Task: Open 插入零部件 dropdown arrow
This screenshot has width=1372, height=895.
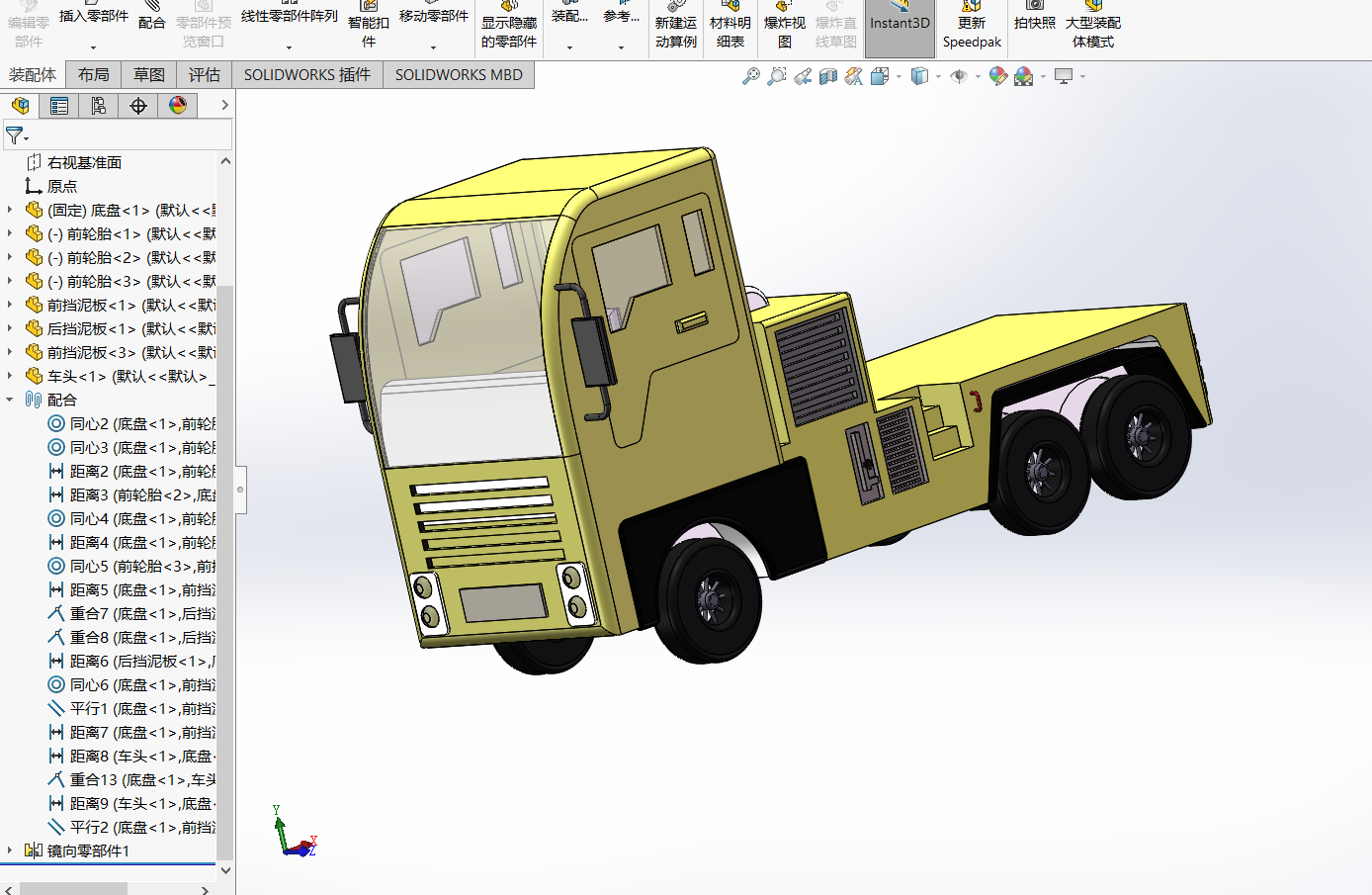Action: tap(94, 47)
